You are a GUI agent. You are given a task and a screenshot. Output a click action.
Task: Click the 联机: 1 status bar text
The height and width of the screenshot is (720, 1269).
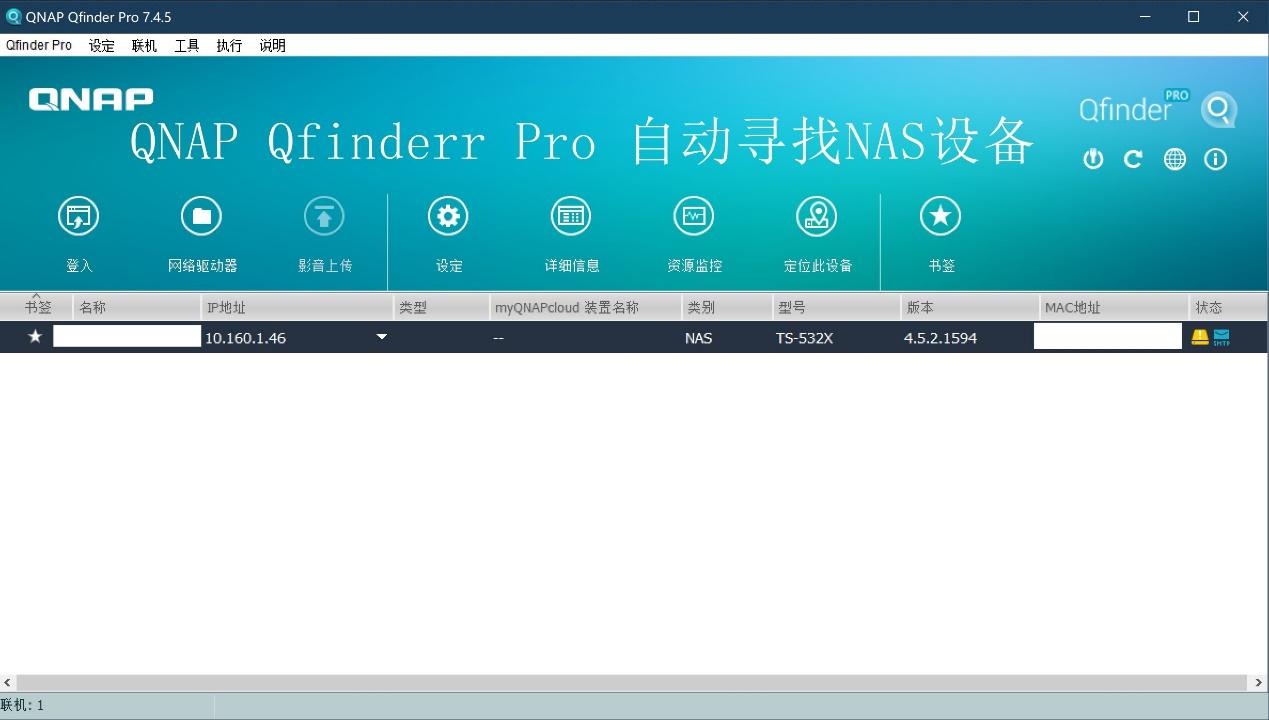22,705
